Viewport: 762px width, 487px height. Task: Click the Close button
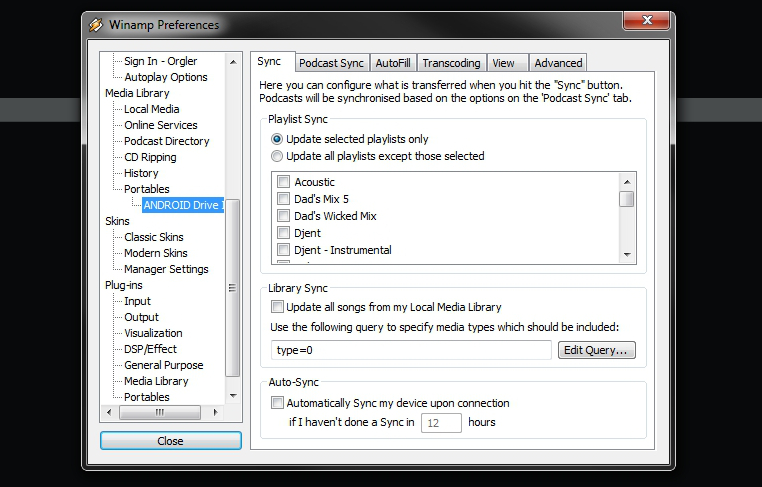171,441
